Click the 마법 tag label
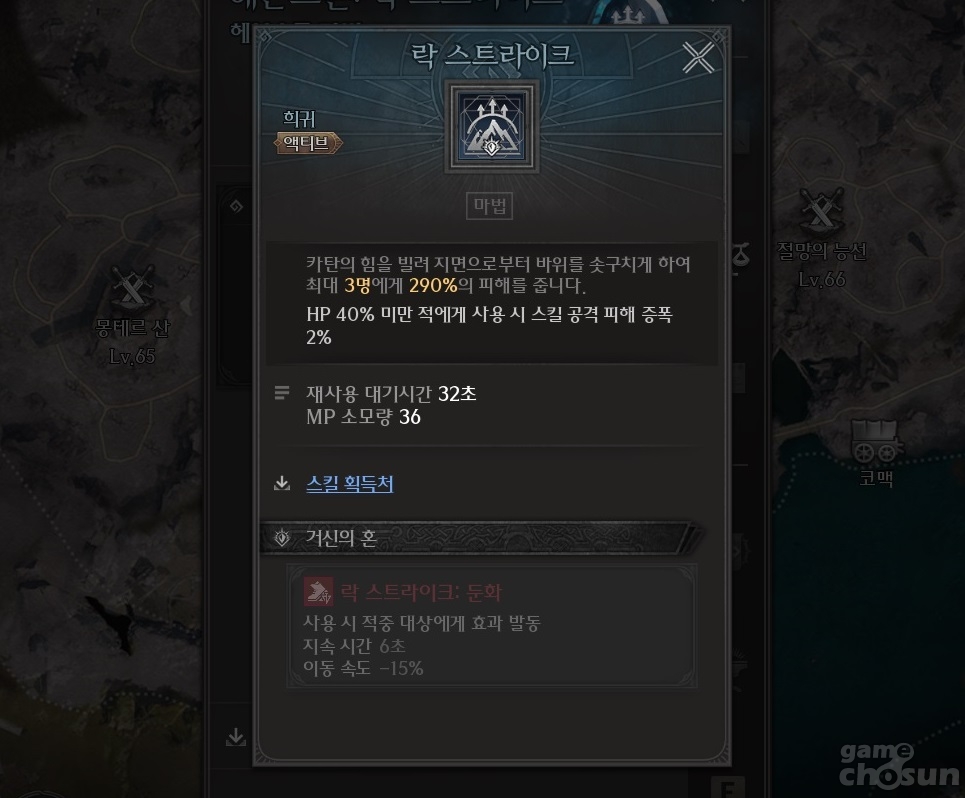Screen dimensions: 965x798 click(490, 206)
